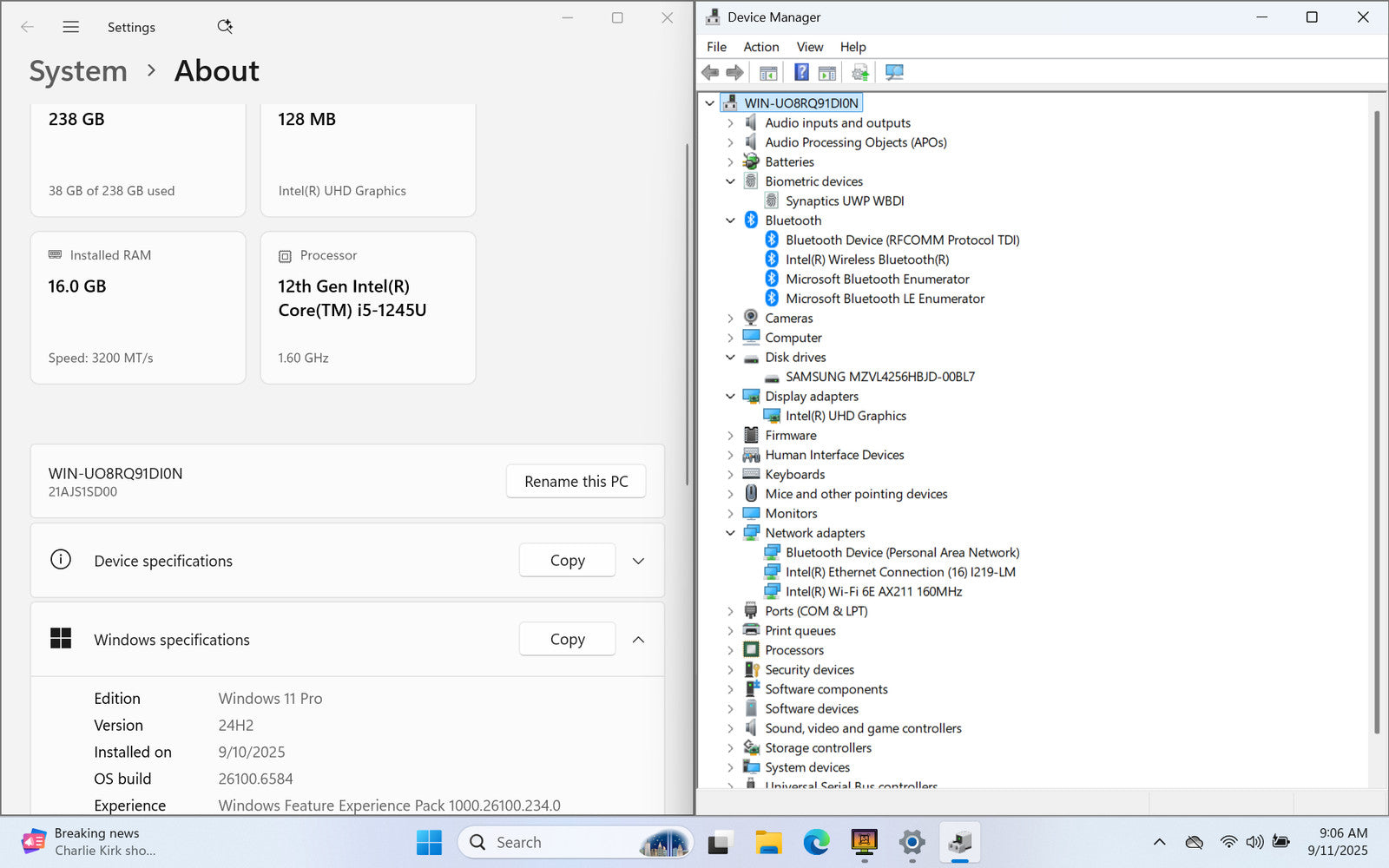Screen dimensions: 1389x868
Task: Click the Settings page vertical scrollbar
Action: pyautogui.click(x=687, y=312)
